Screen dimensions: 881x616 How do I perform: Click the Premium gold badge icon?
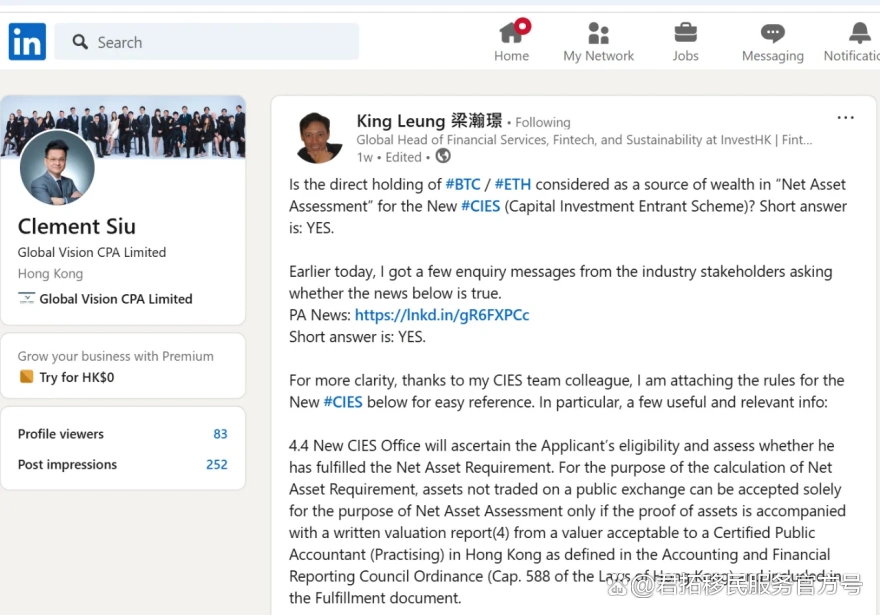pos(26,377)
